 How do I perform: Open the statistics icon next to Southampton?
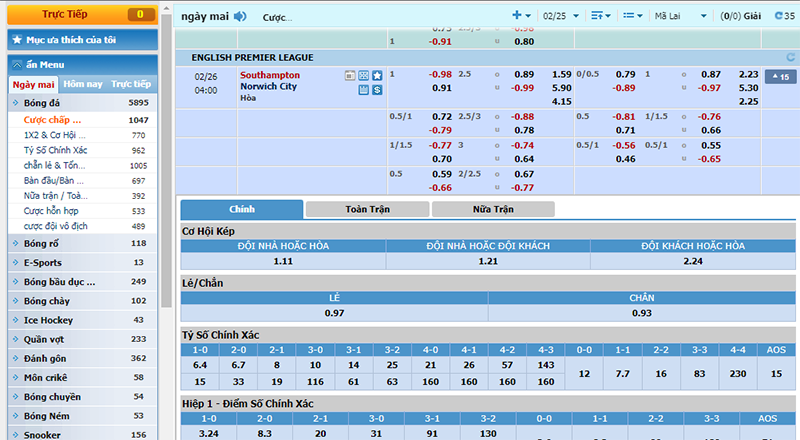tap(350, 75)
